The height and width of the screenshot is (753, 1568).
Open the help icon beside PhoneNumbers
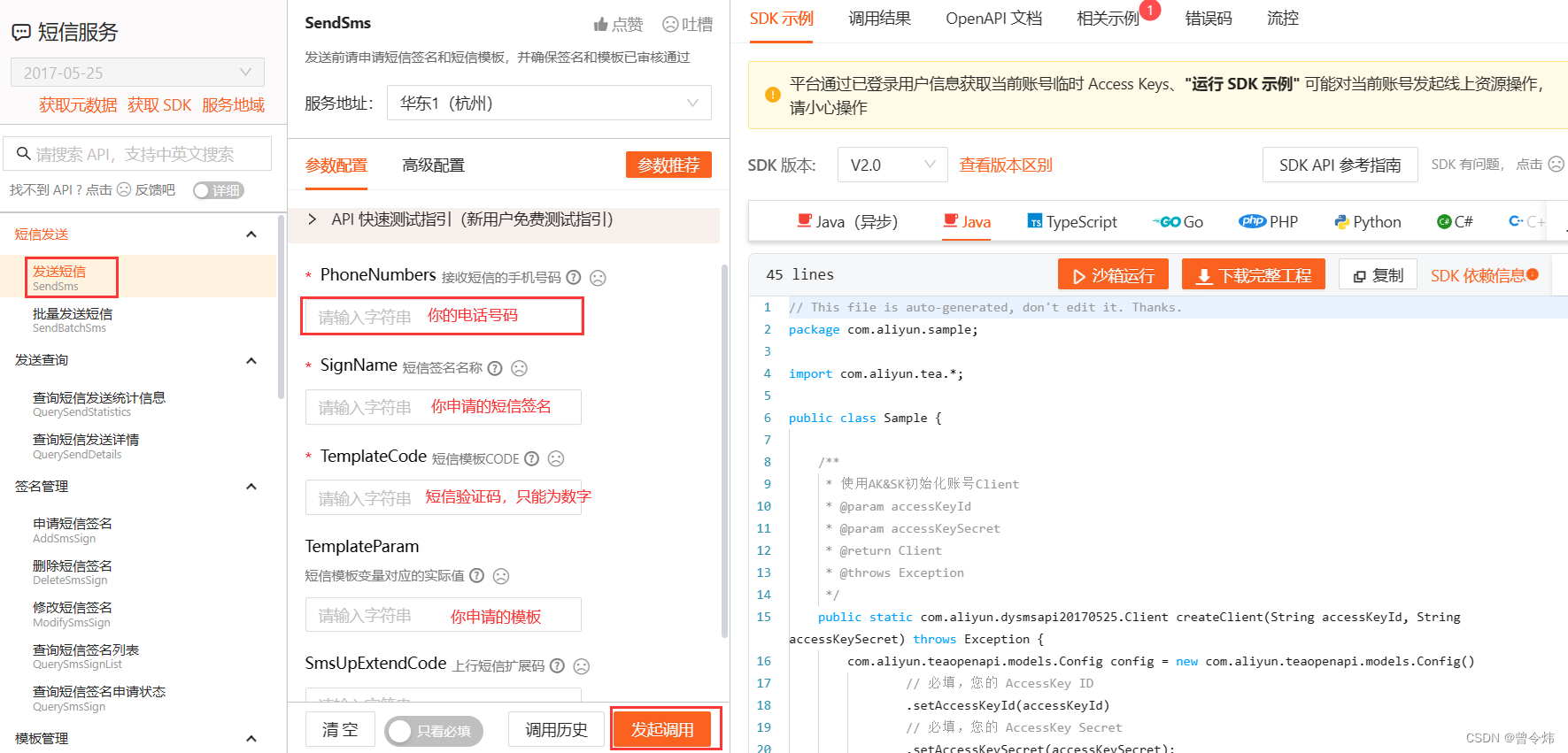coord(574,277)
